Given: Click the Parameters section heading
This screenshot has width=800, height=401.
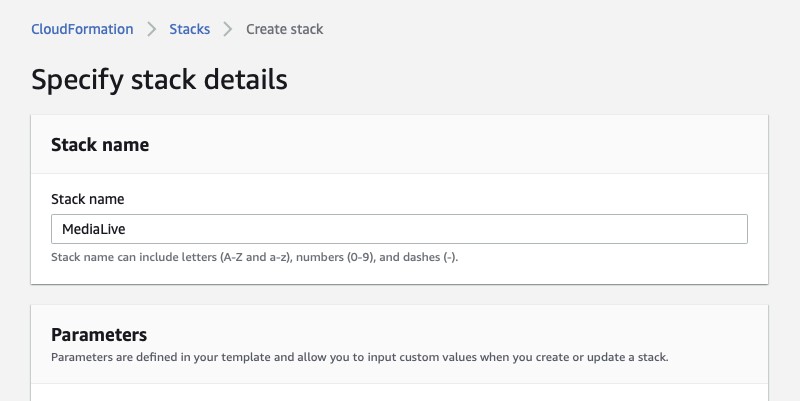Looking at the screenshot, I should [x=99, y=335].
